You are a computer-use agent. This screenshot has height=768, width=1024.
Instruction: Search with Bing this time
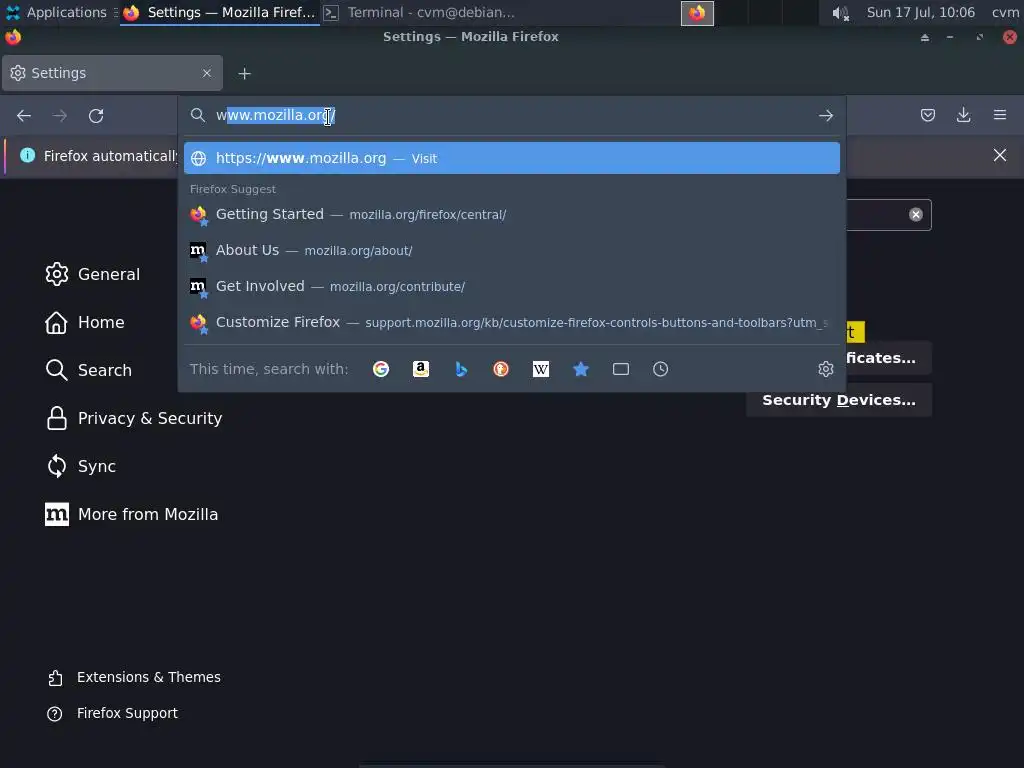click(461, 369)
